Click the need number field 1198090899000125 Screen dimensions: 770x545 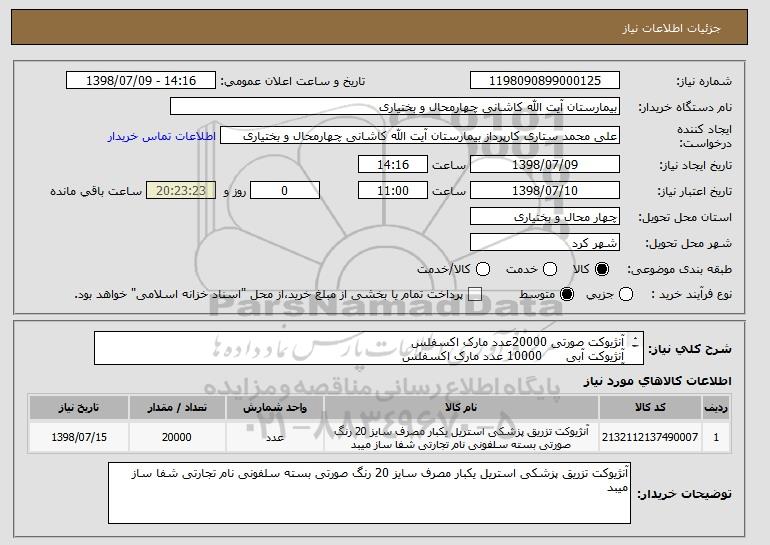pyautogui.click(x=545, y=81)
